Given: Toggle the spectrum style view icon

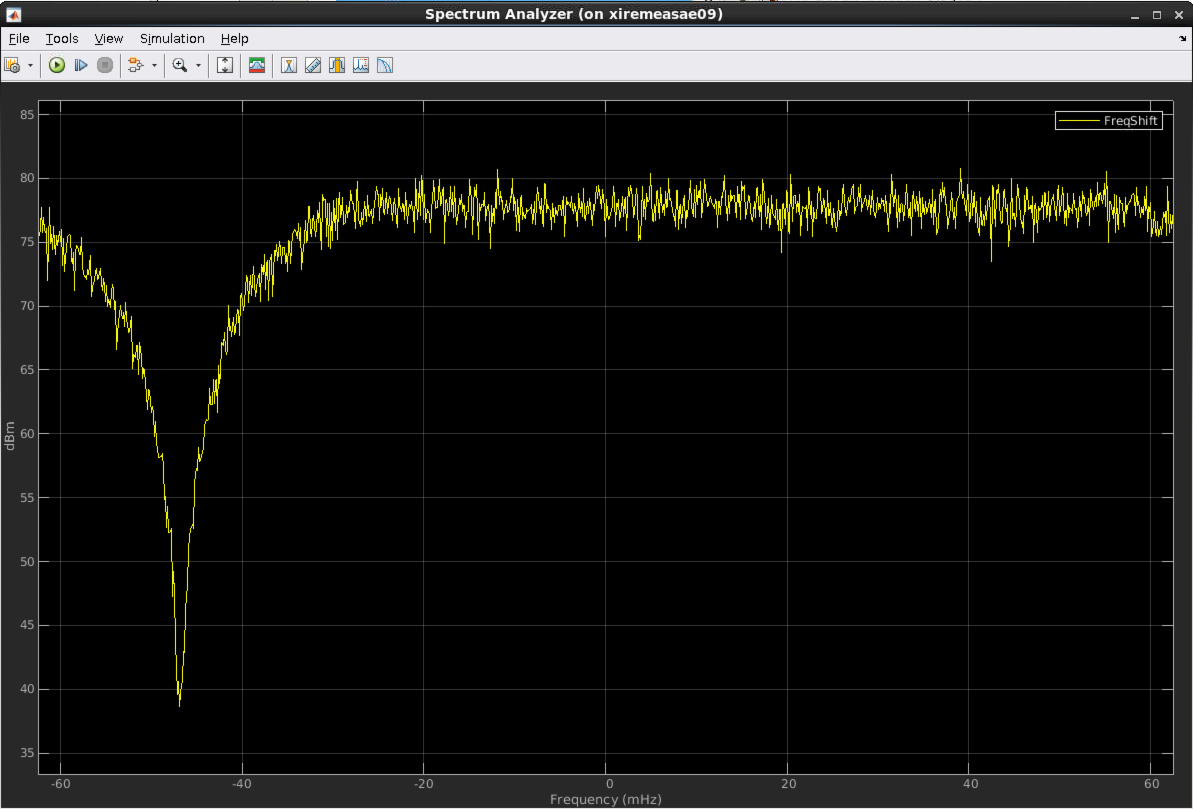Looking at the screenshot, I should click(257, 65).
